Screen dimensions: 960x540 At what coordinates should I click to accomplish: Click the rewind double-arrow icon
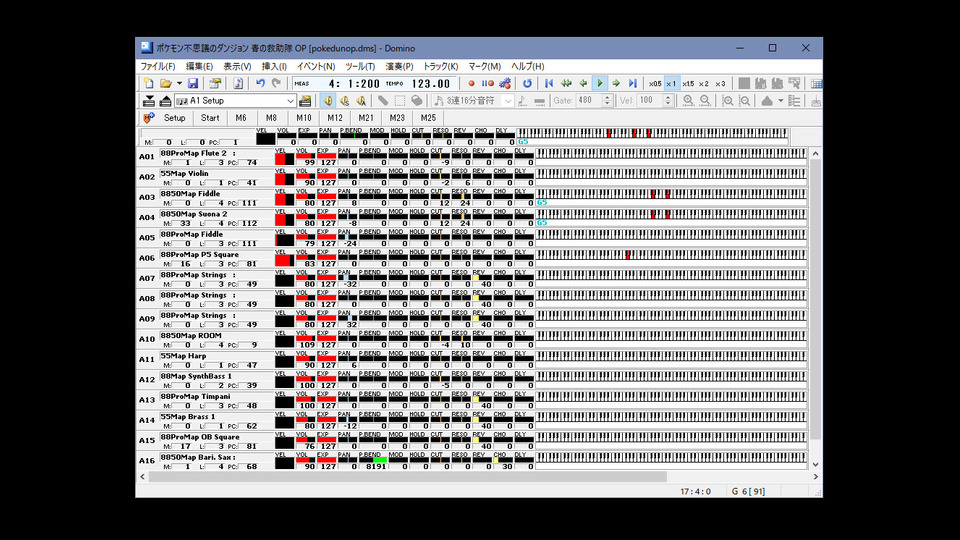[x=566, y=83]
